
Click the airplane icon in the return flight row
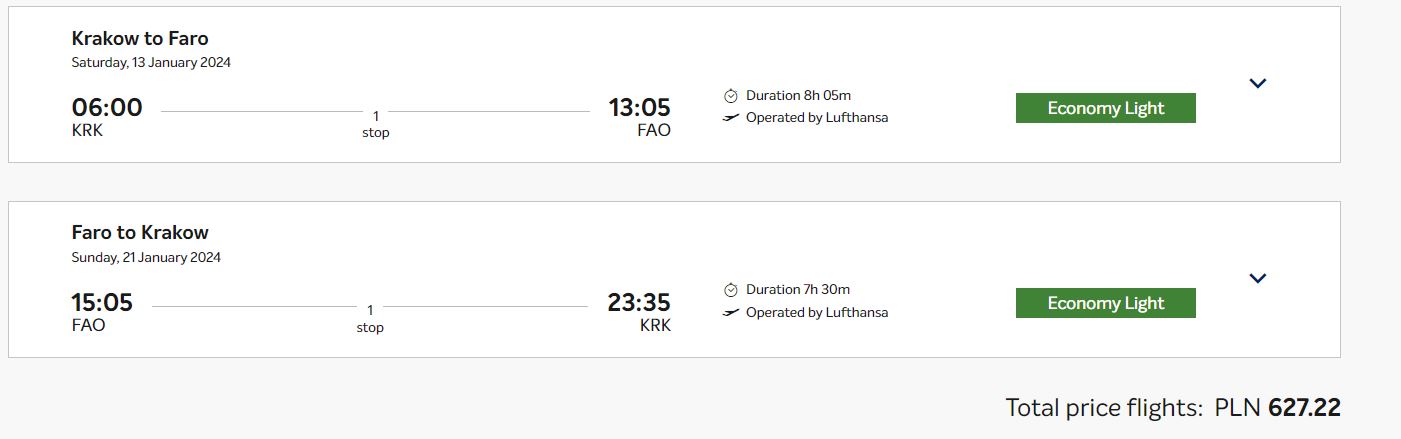tap(731, 313)
